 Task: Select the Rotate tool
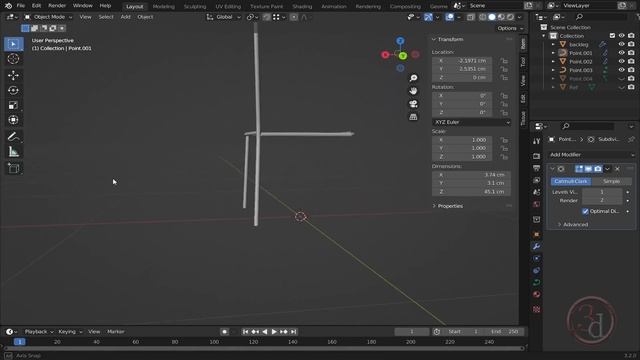[x=13, y=90]
